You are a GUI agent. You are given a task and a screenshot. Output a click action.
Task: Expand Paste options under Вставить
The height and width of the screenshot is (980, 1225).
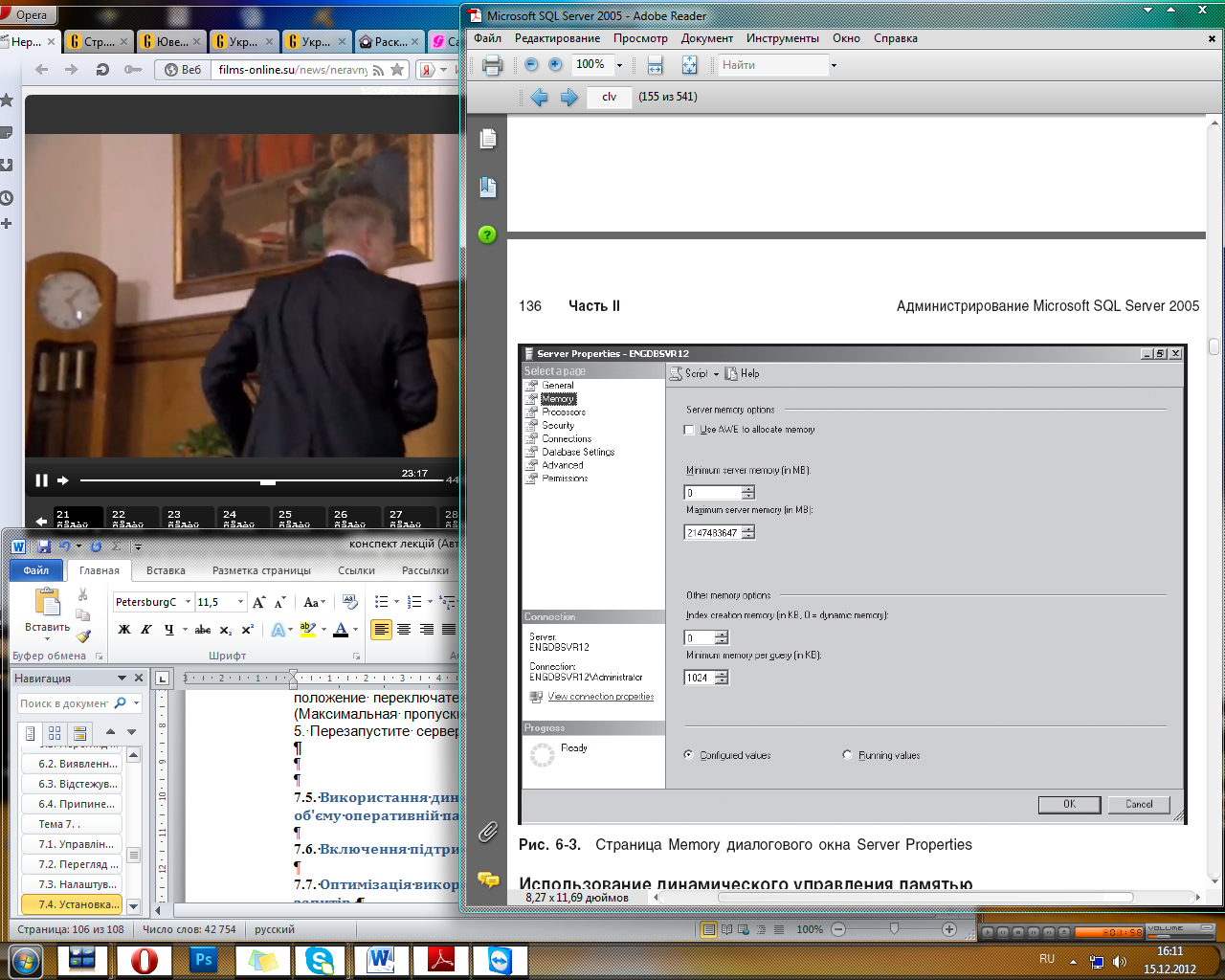click(47, 634)
